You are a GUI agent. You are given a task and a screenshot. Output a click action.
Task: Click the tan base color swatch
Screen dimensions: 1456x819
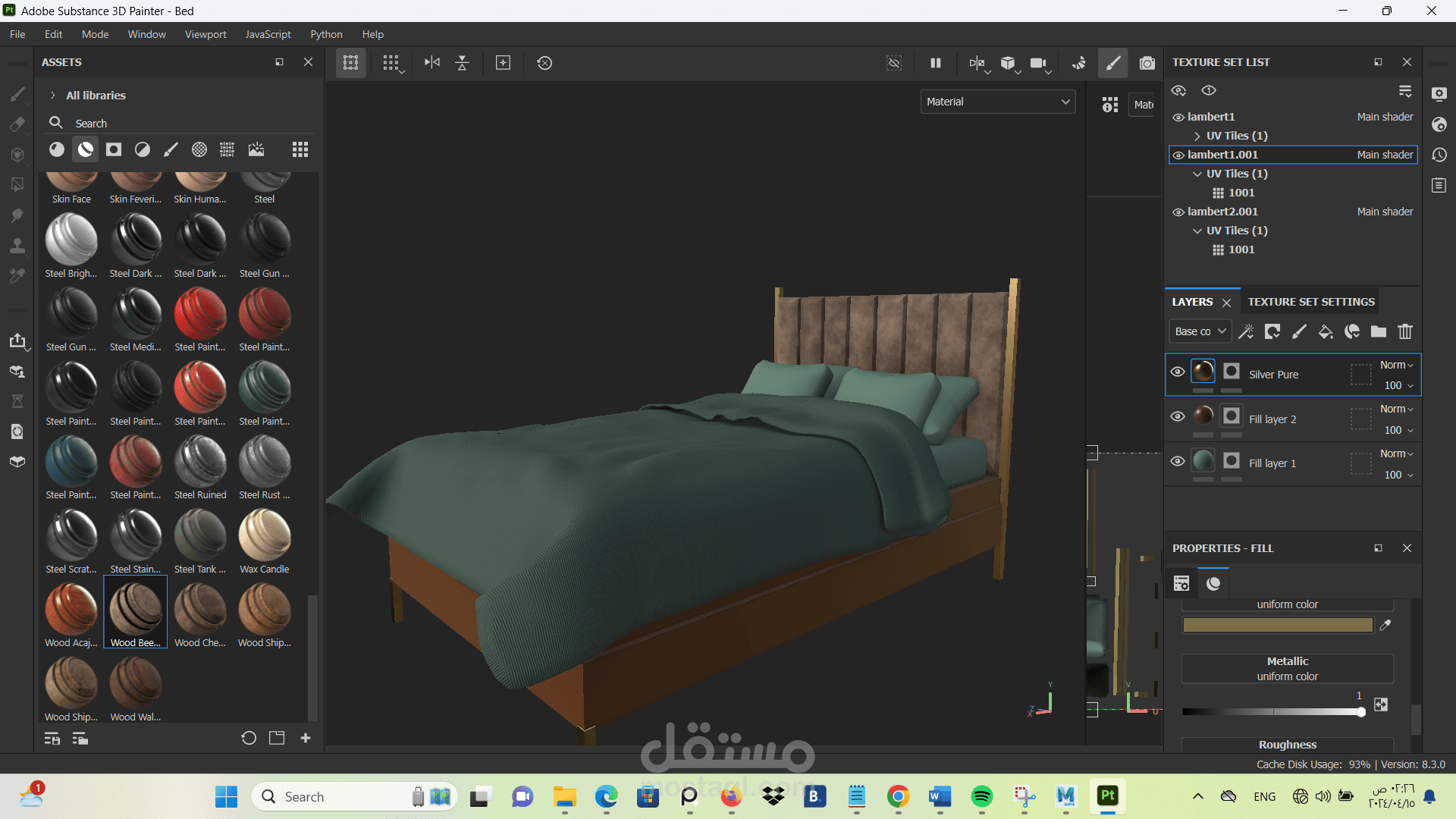pyautogui.click(x=1278, y=625)
